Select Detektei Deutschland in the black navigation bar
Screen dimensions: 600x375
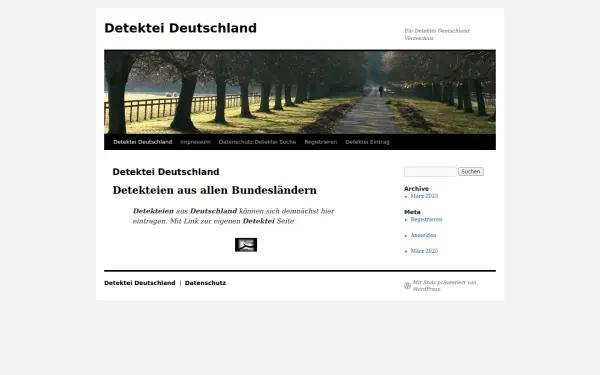point(143,142)
